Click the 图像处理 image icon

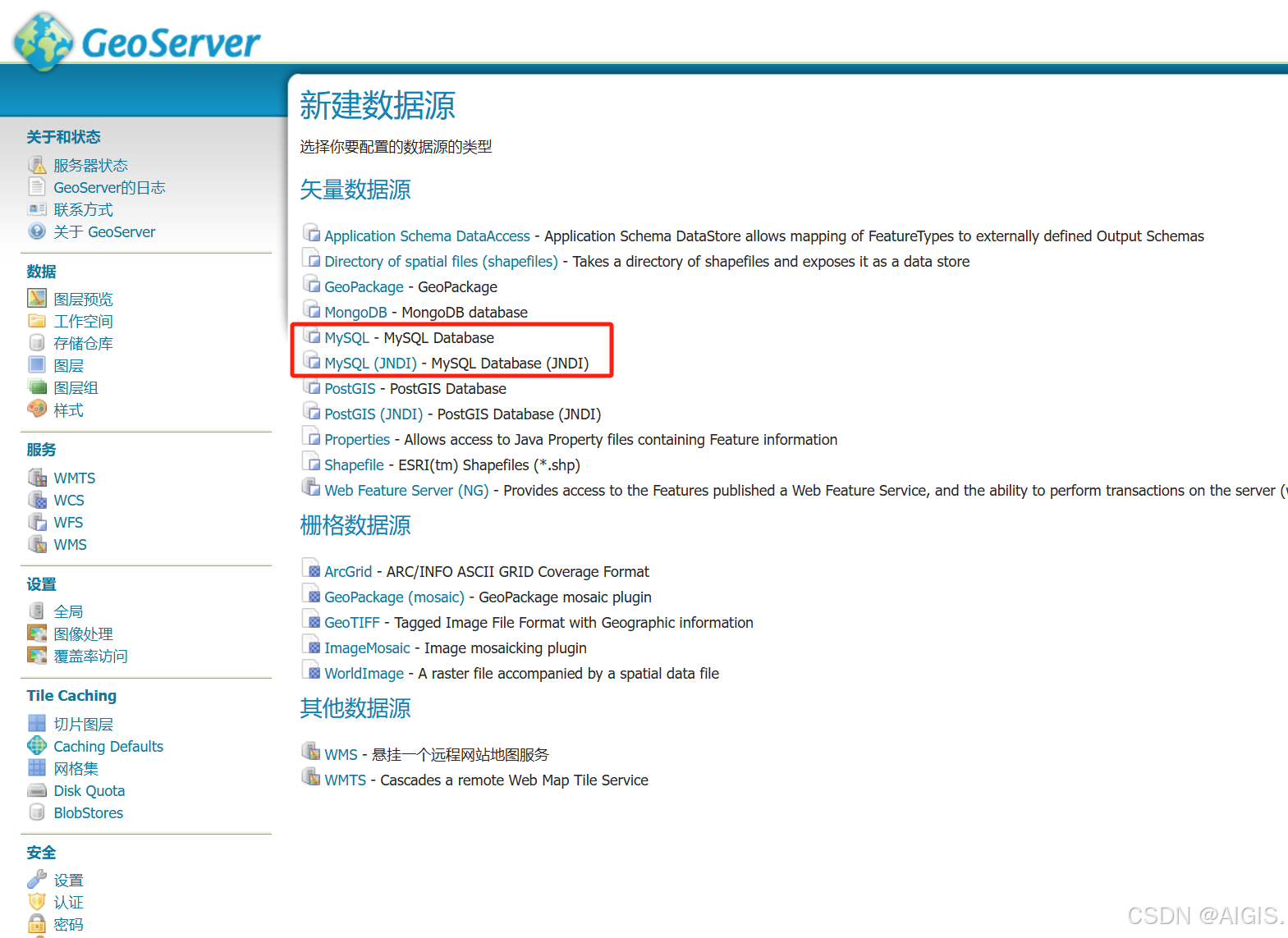pyautogui.click(x=37, y=634)
